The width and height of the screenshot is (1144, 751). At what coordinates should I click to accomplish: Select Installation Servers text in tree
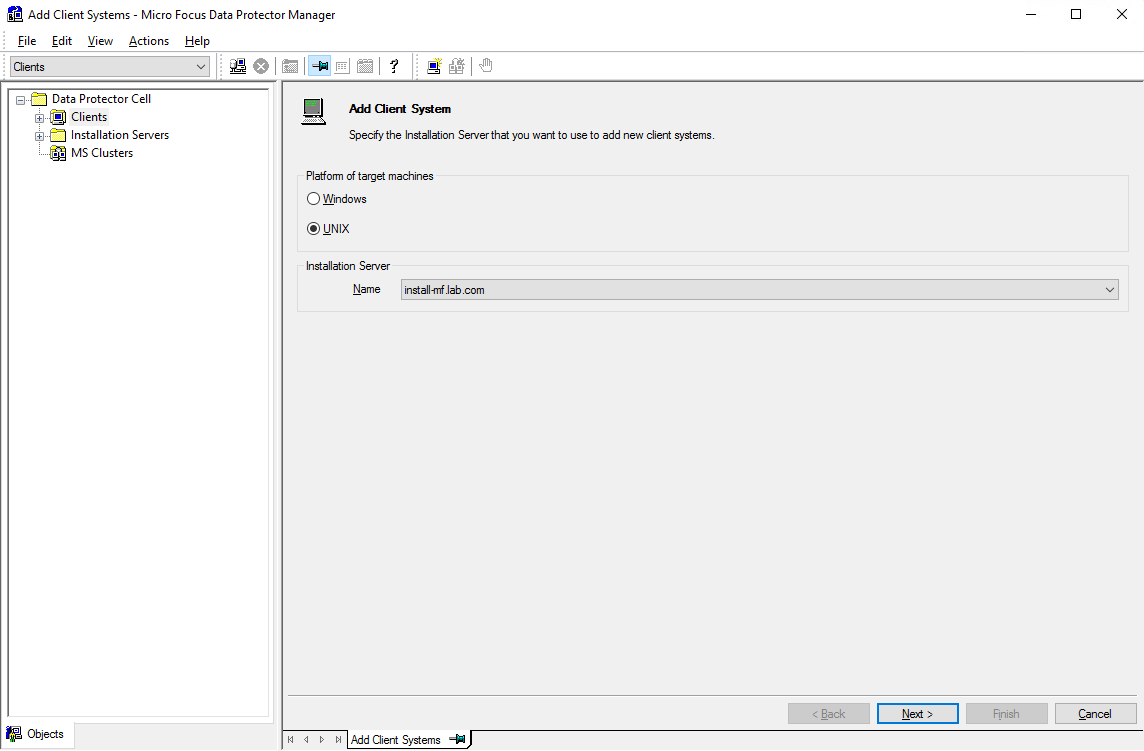pos(120,135)
